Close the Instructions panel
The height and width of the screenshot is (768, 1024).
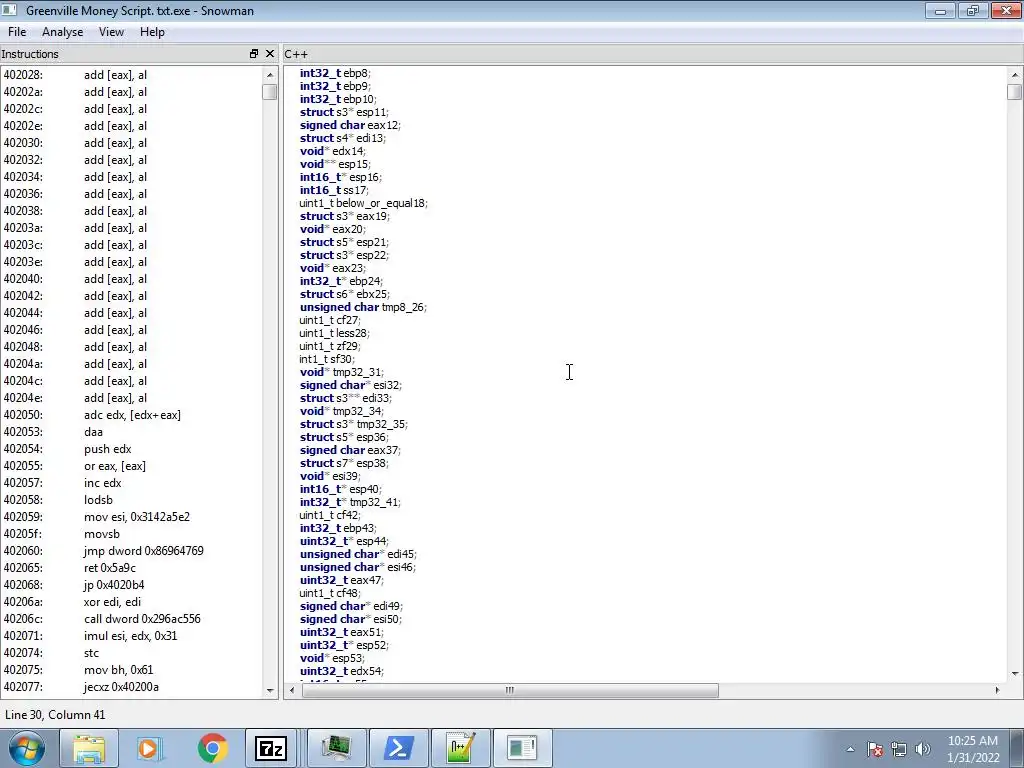(270, 54)
